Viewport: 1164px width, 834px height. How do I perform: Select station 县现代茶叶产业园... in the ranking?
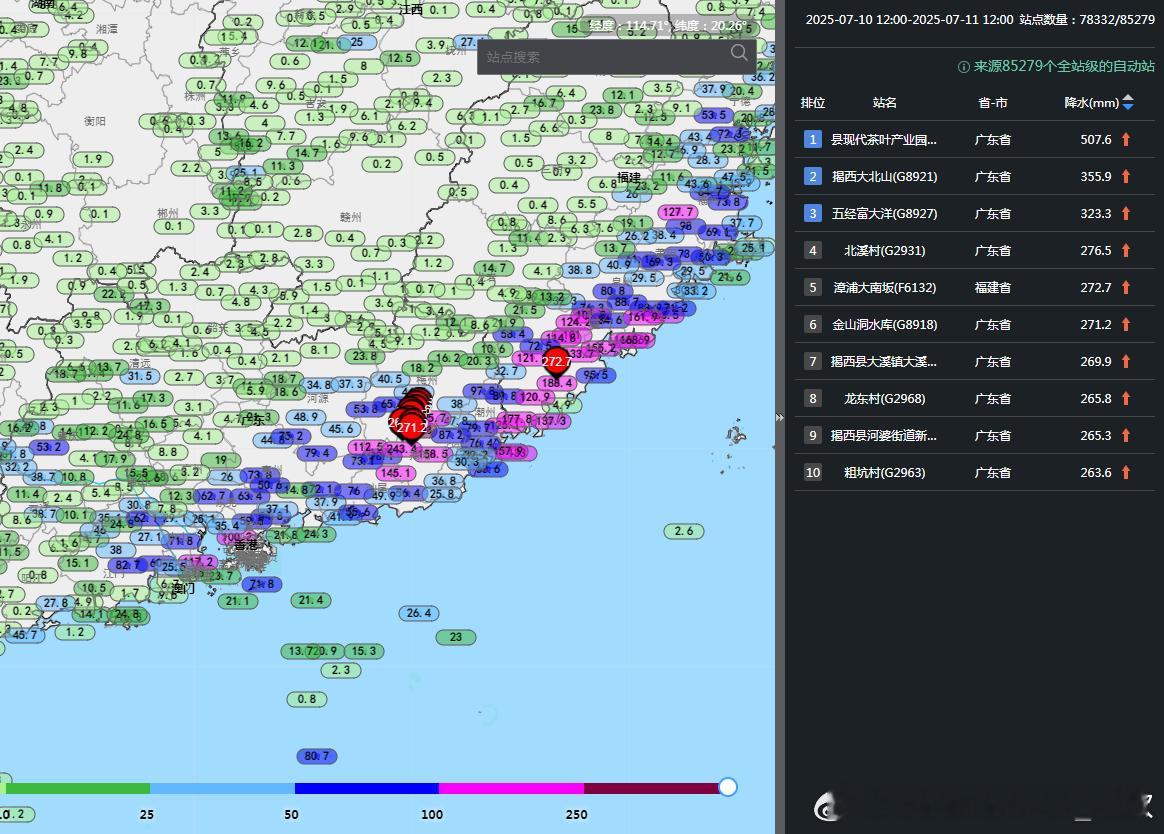click(x=883, y=140)
